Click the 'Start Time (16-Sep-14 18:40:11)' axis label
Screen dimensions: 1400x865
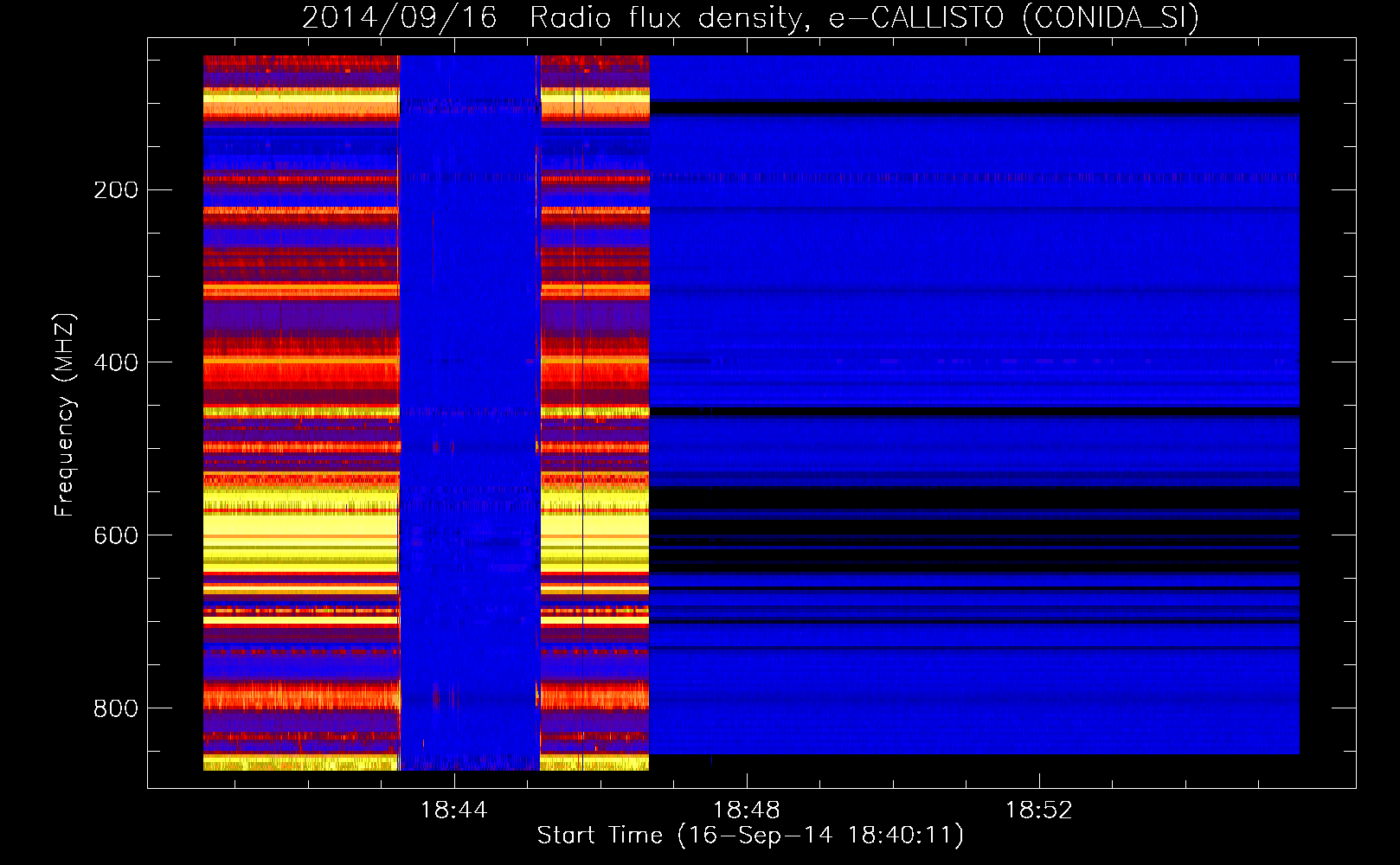click(x=750, y=836)
